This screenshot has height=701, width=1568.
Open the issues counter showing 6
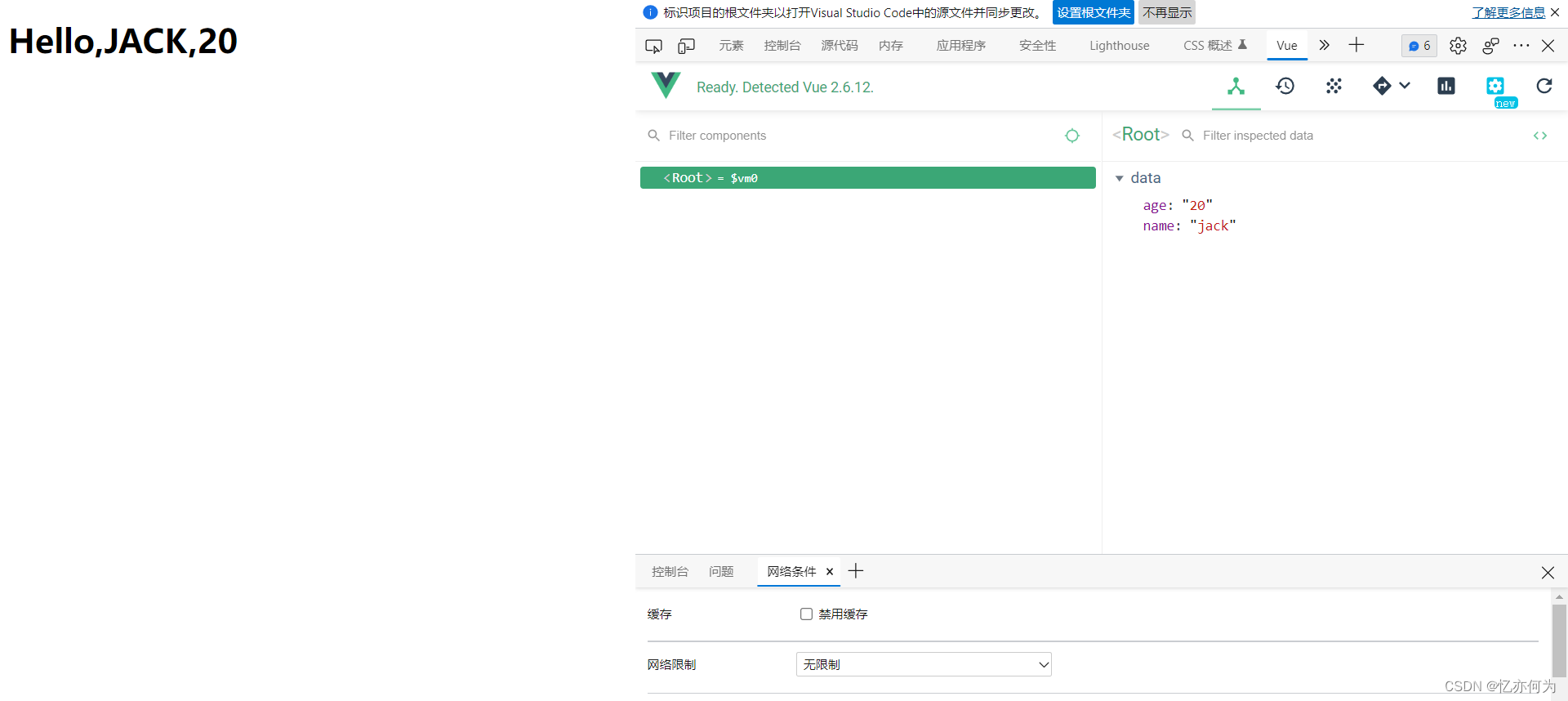[1419, 46]
